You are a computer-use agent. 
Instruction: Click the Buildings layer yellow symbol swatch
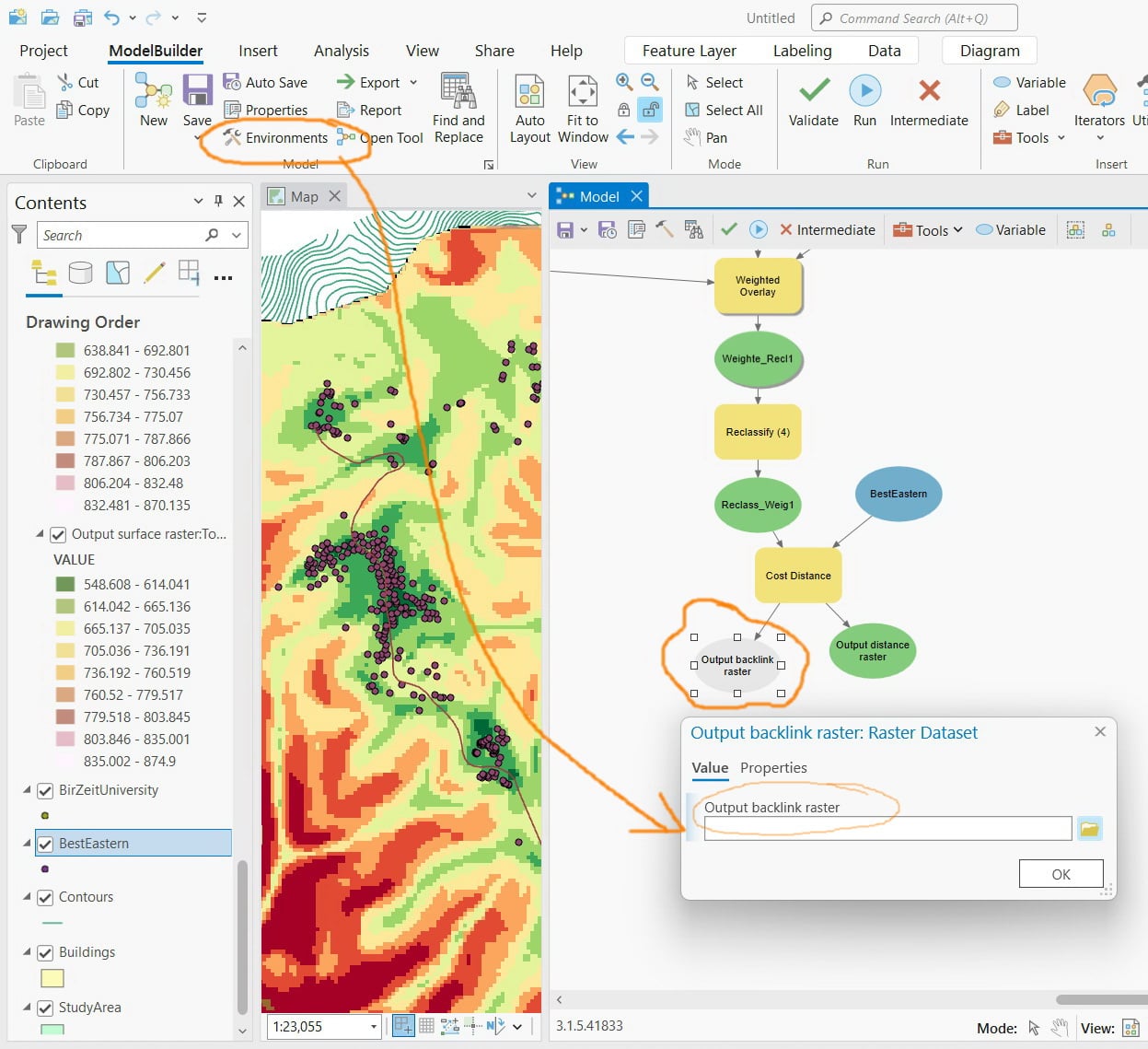(52, 978)
